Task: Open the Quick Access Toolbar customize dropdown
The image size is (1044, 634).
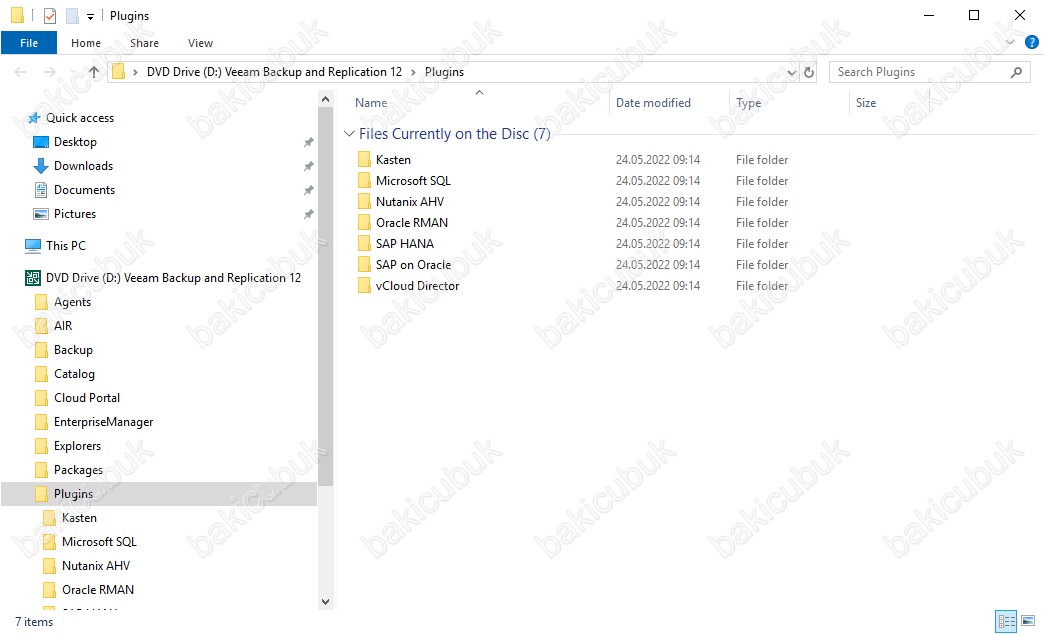Action: click(x=90, y=17)
